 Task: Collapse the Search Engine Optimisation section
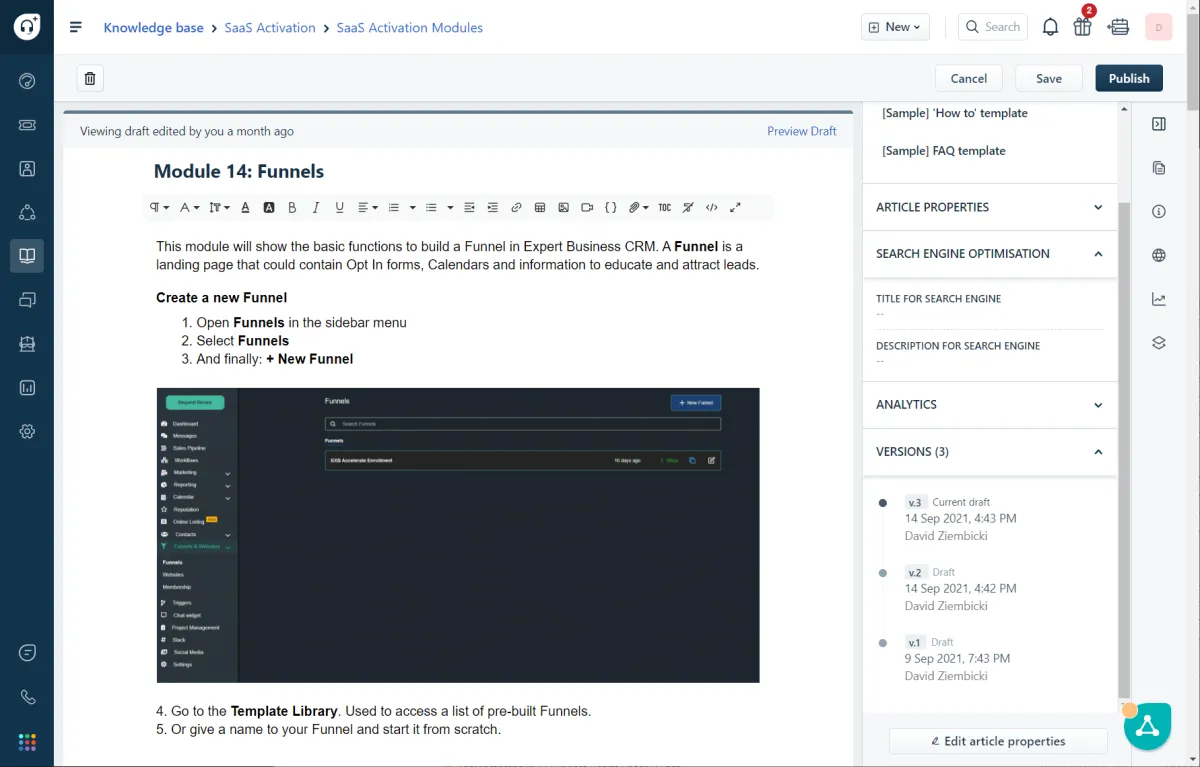click(989, 254)
